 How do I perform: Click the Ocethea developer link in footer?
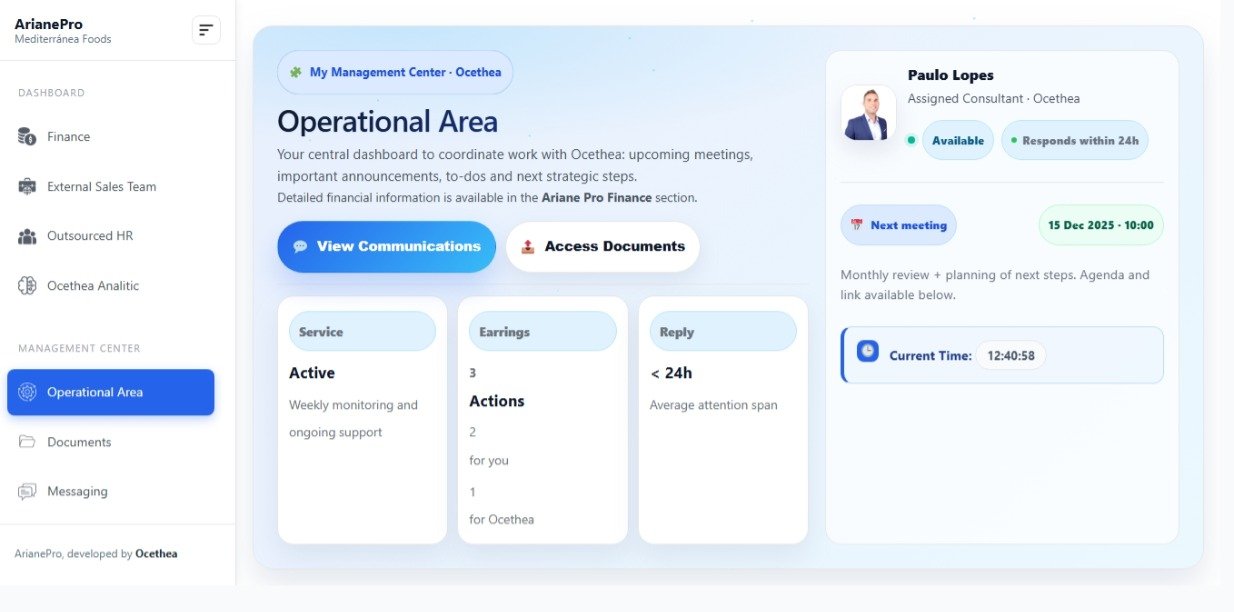(156, 553)
